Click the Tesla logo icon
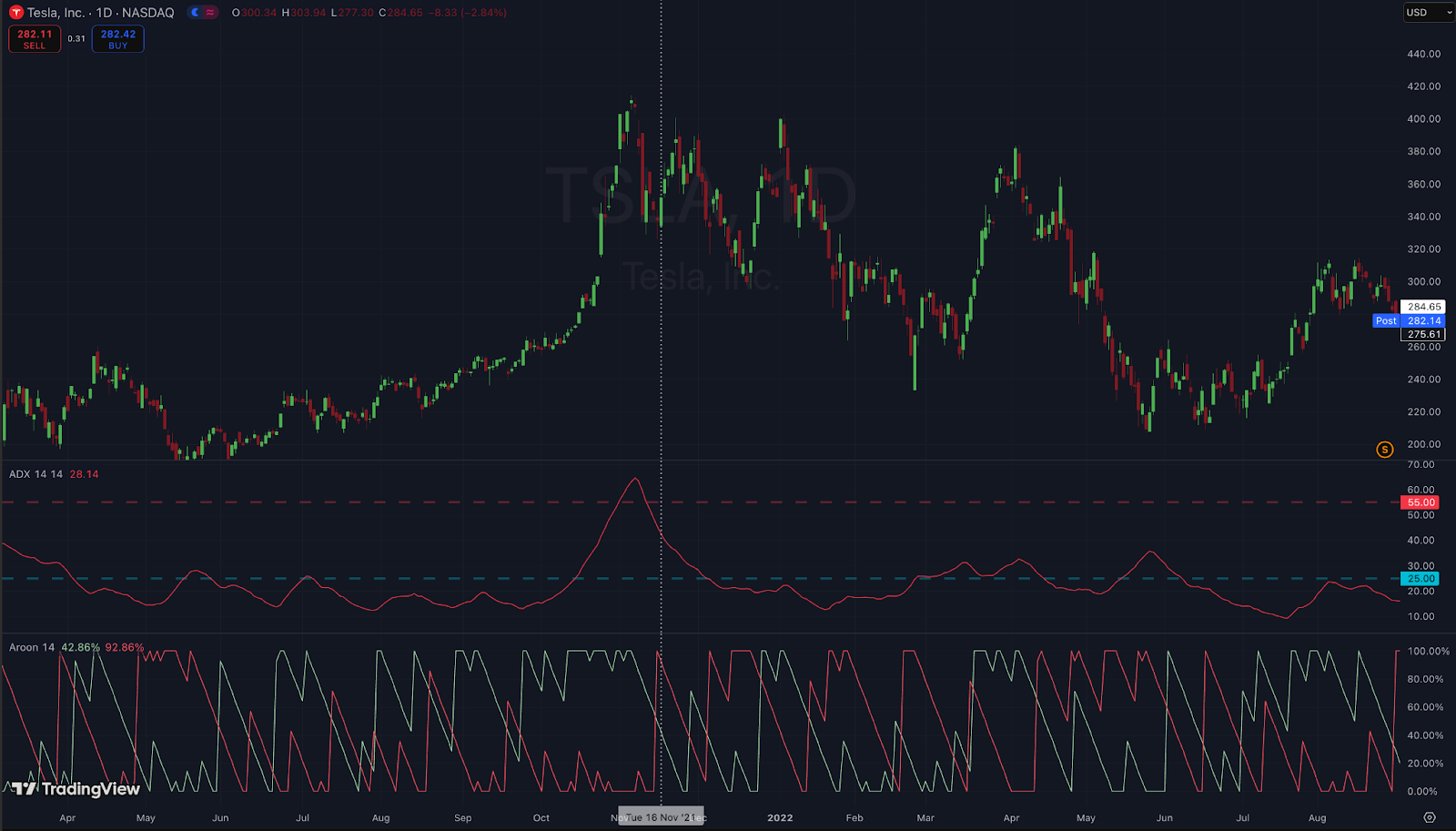Viewport: 1456px width, 831px height. point(15,13)
